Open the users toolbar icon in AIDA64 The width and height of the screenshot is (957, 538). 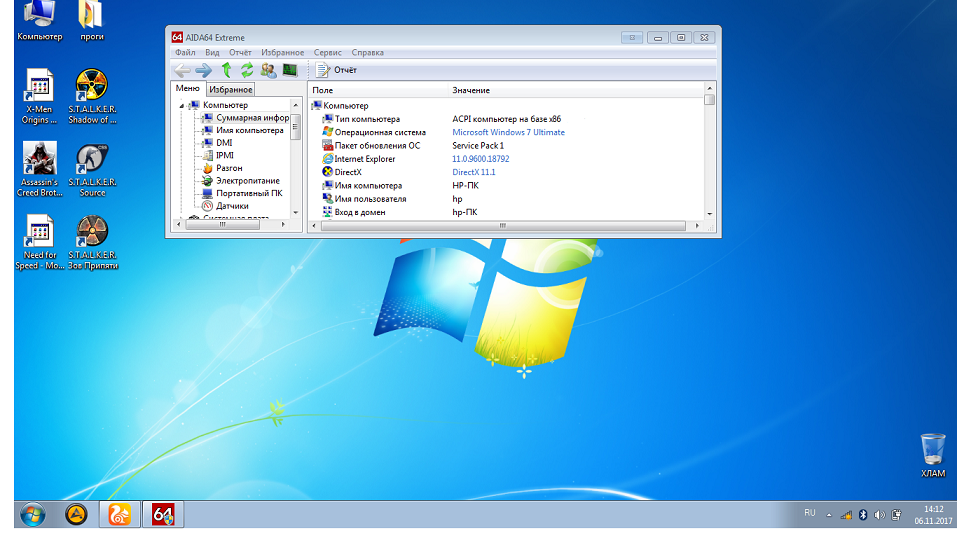[268, 70]
